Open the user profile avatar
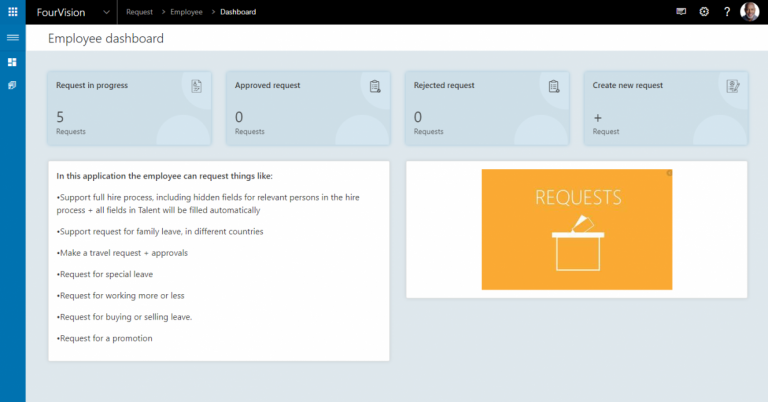The image size is (768, 402). 749,12
